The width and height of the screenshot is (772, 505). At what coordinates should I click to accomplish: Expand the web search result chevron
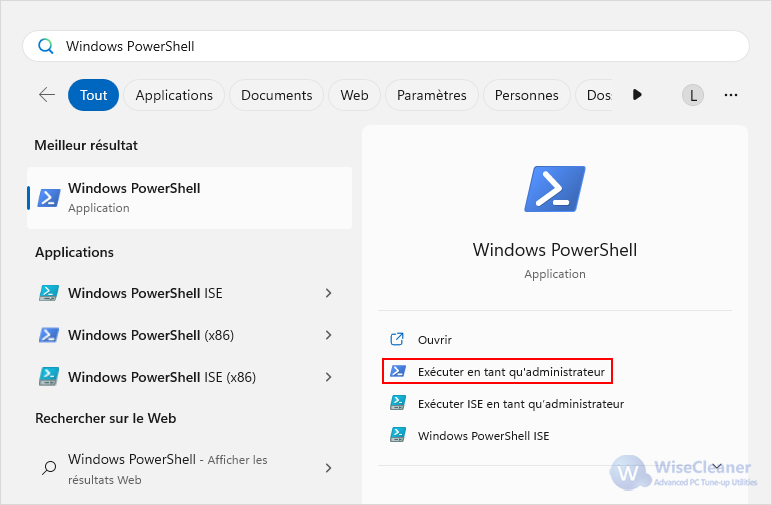point(328,468)
